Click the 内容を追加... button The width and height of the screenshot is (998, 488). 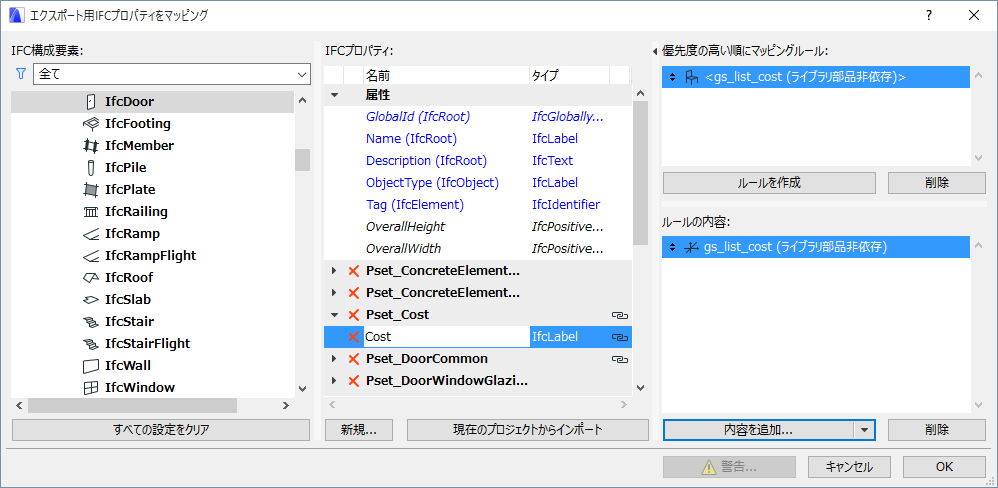(758, 429)
